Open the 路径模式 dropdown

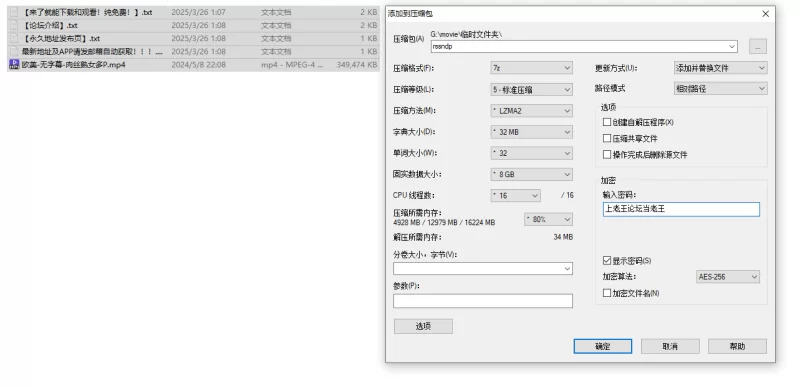click(720, 88)
